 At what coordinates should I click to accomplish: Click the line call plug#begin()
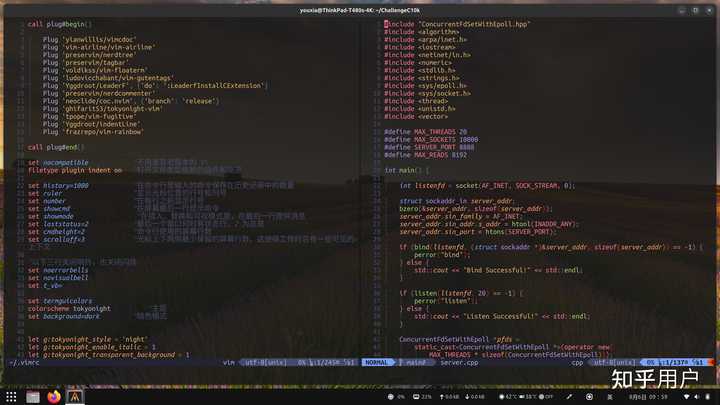pos(59,24)
